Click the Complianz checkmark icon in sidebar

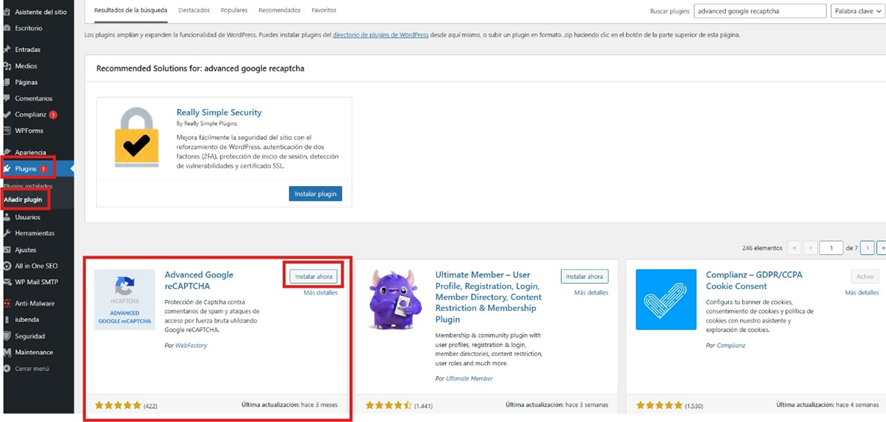[7, 115]
